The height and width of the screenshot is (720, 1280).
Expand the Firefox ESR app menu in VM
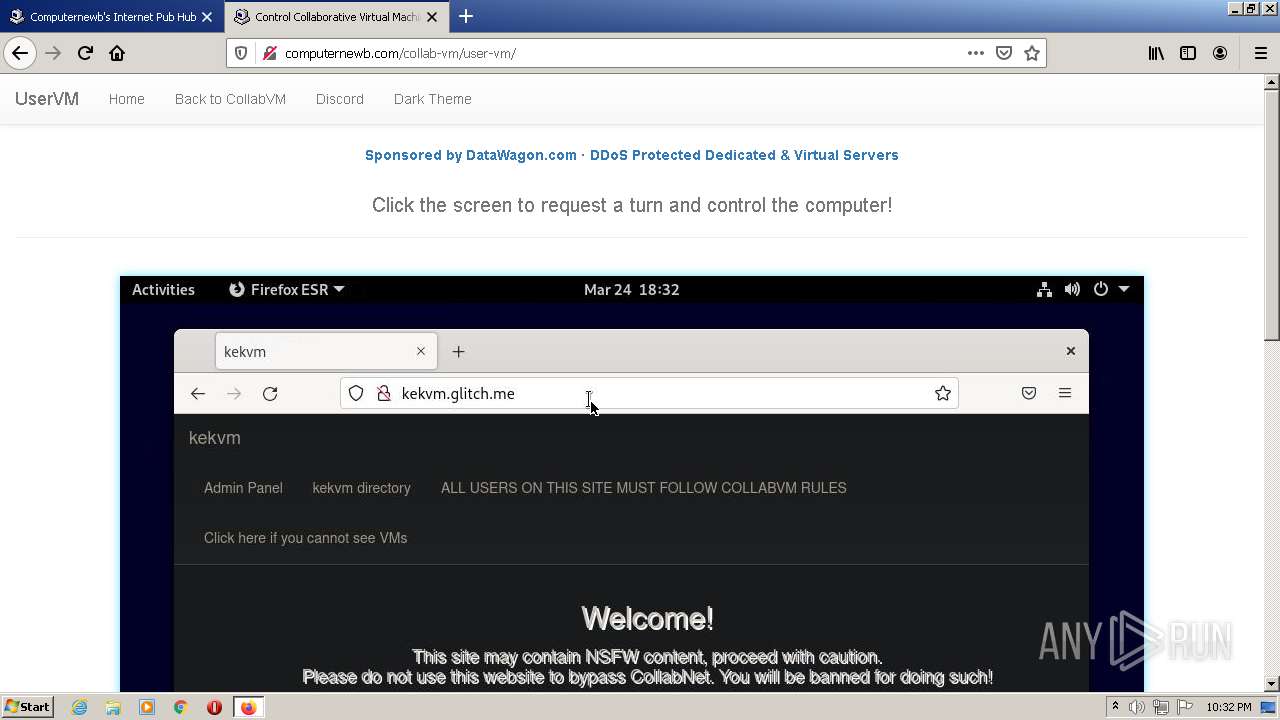287,289
